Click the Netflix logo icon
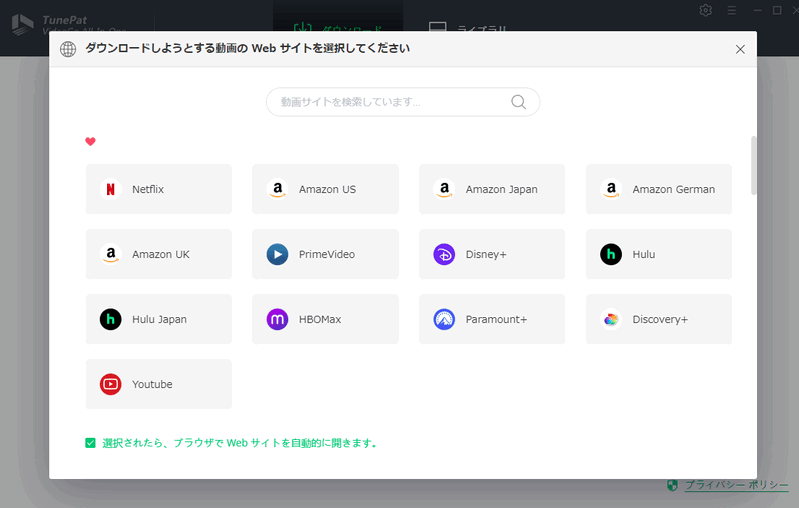The height and width of the screenshot is (508, 799). [110, 189]
